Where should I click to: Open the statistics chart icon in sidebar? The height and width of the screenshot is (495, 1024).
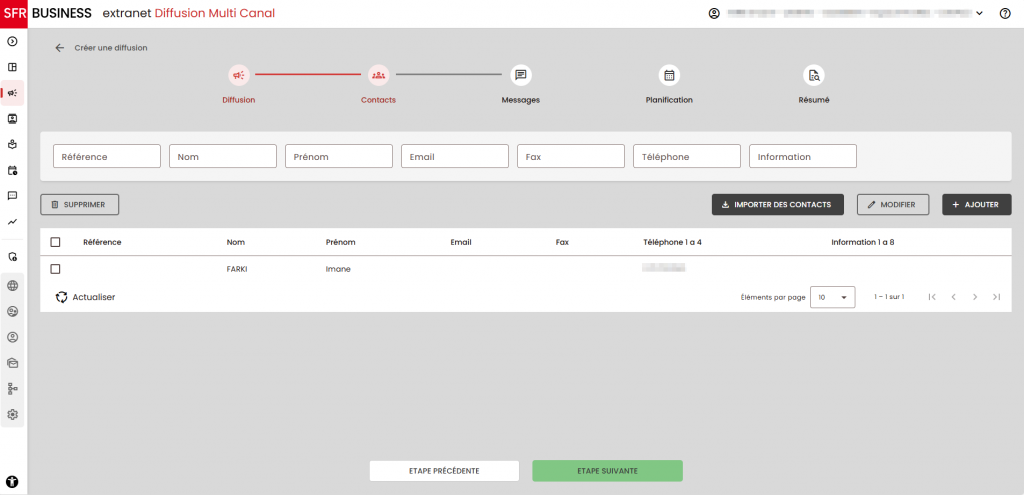pos(13,221)
